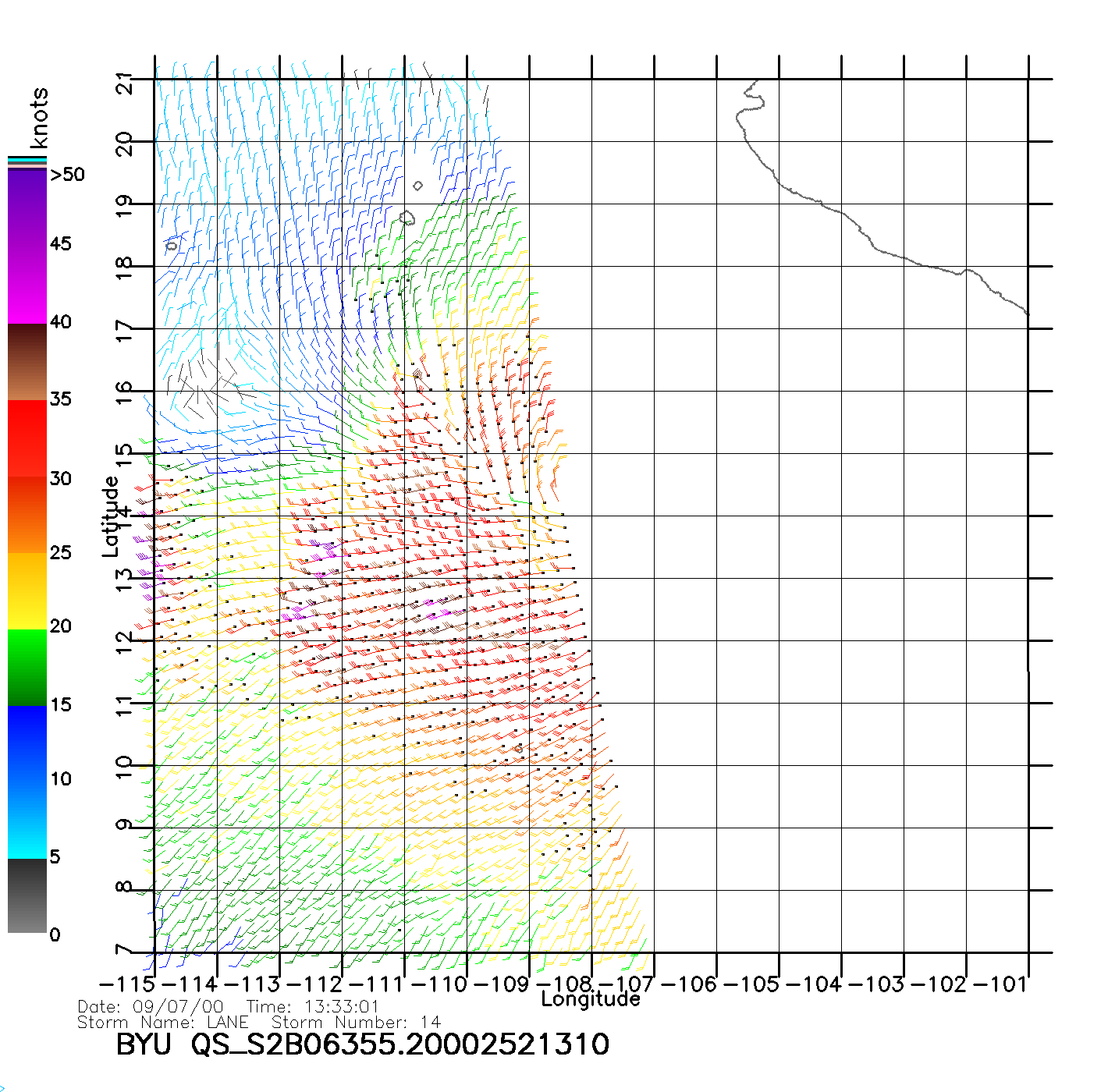The image size is (1108, 1092).
Task: Click the Latitude axis title
Action: 110,516
